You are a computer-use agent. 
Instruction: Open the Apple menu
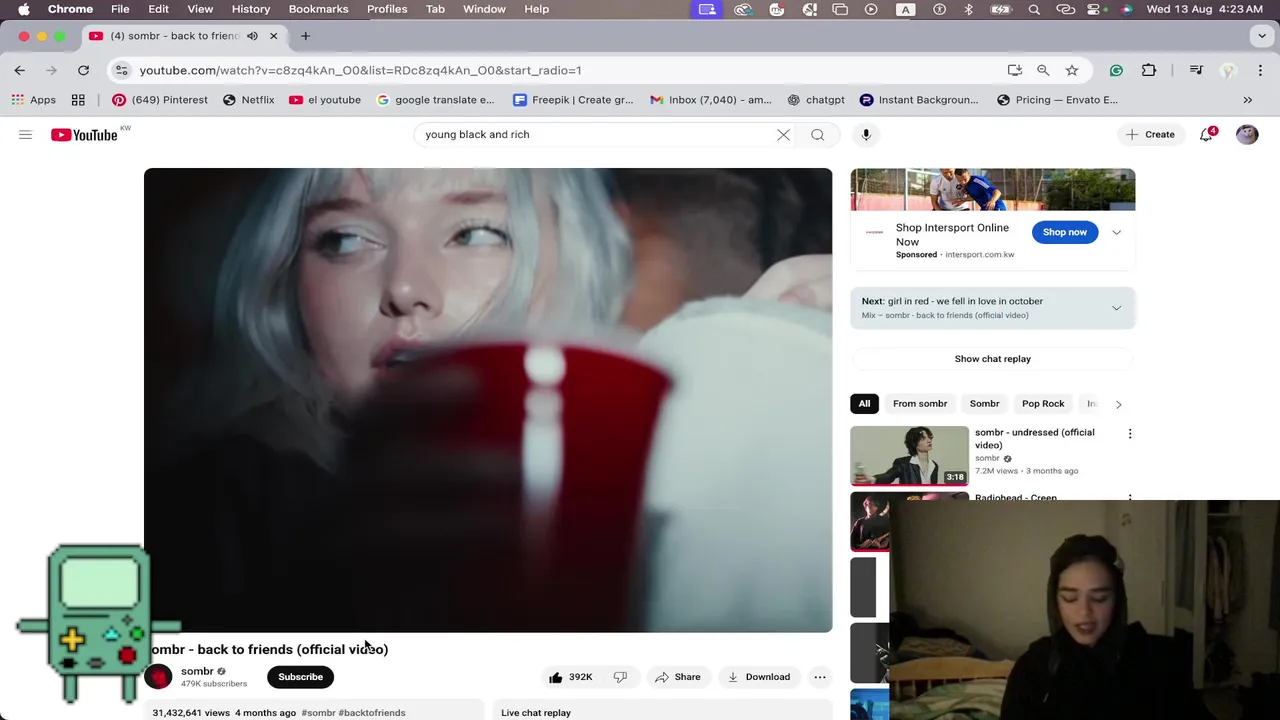click(24, 9)
